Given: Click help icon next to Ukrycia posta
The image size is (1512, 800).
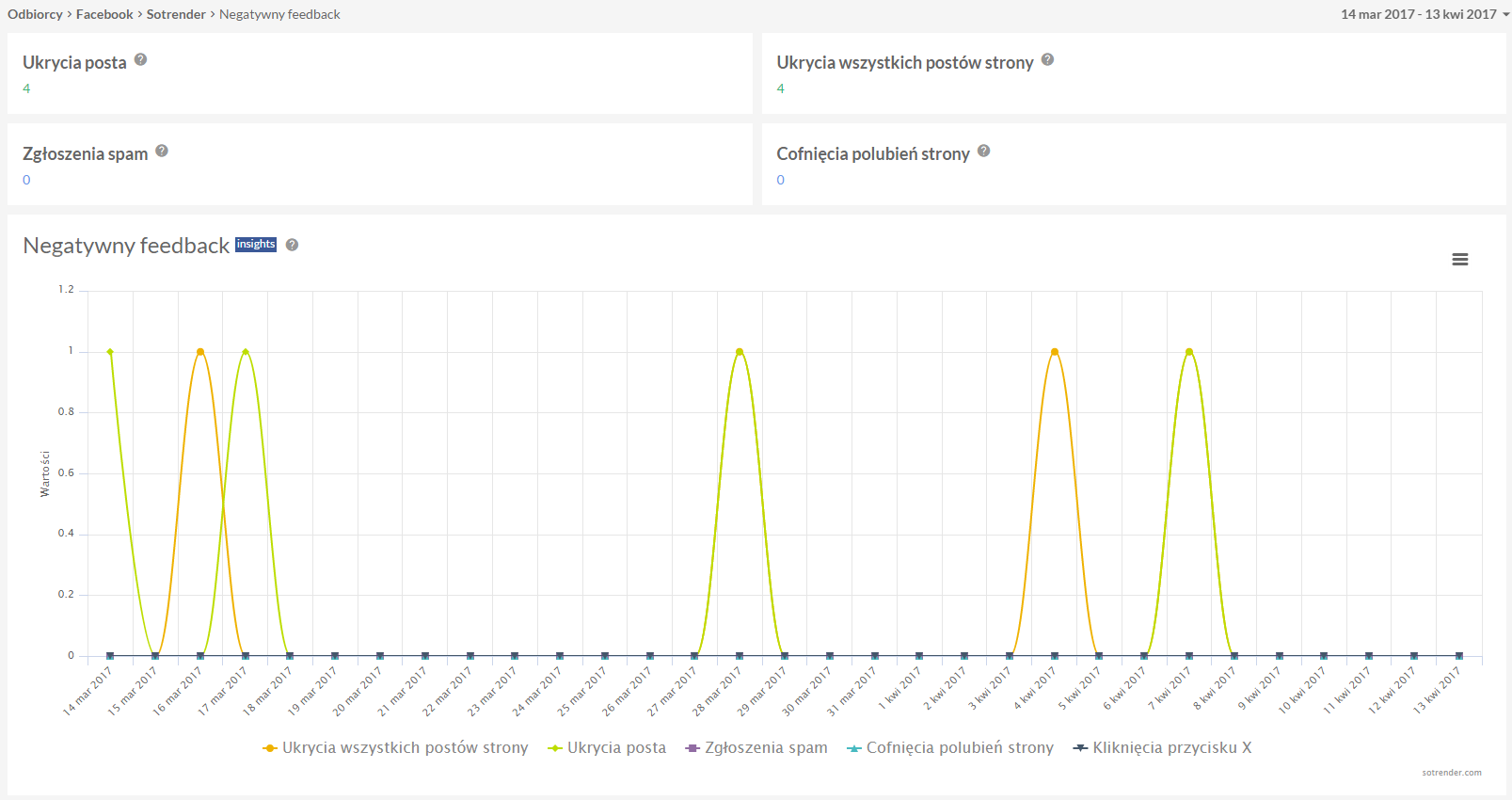Looking at the screenshot, I should click(x=140, y=59).
